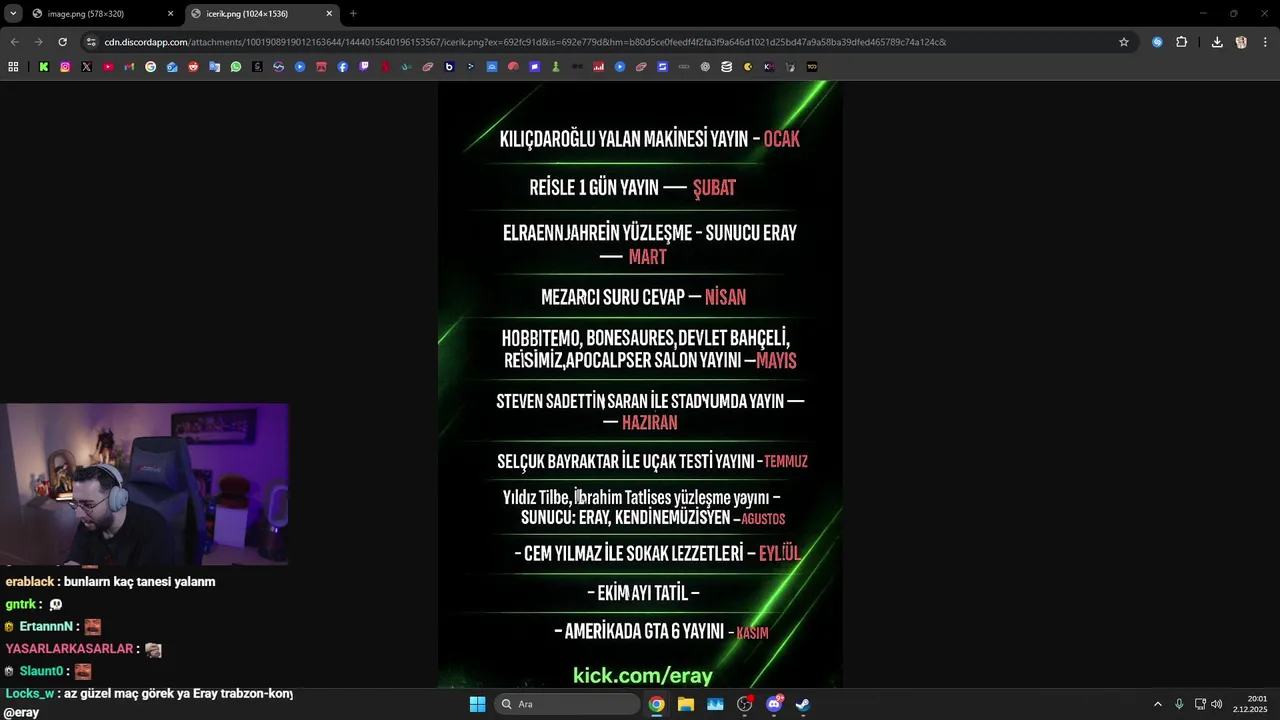
Task: Click the eraBlack chat username
Action: coord(29,582)
